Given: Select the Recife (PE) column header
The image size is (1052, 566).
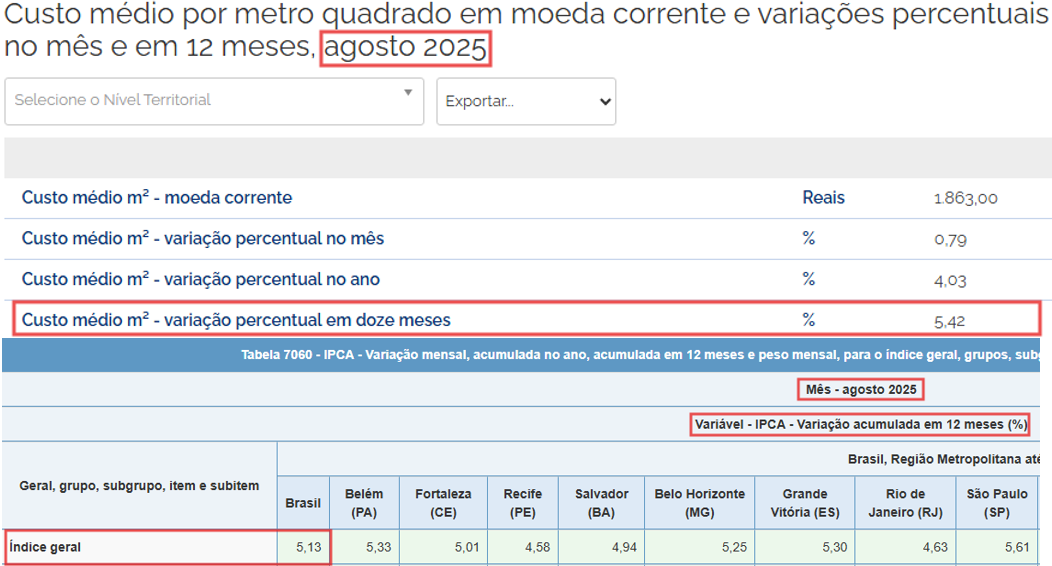Looking at the screenshot, I should [x=523, y=502].
